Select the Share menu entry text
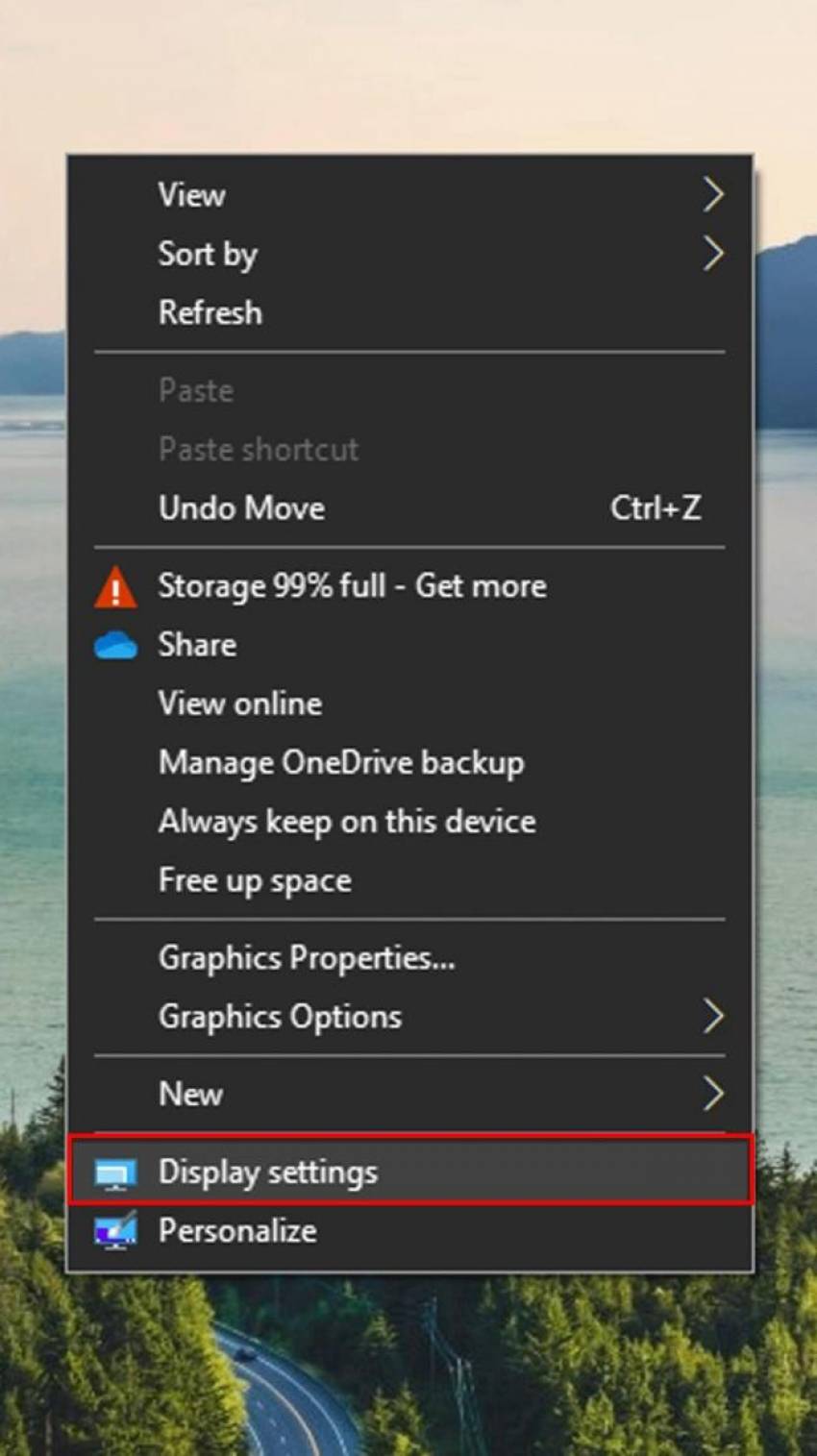The height and width of the screenshot is (1456, 817). [197, 645]
